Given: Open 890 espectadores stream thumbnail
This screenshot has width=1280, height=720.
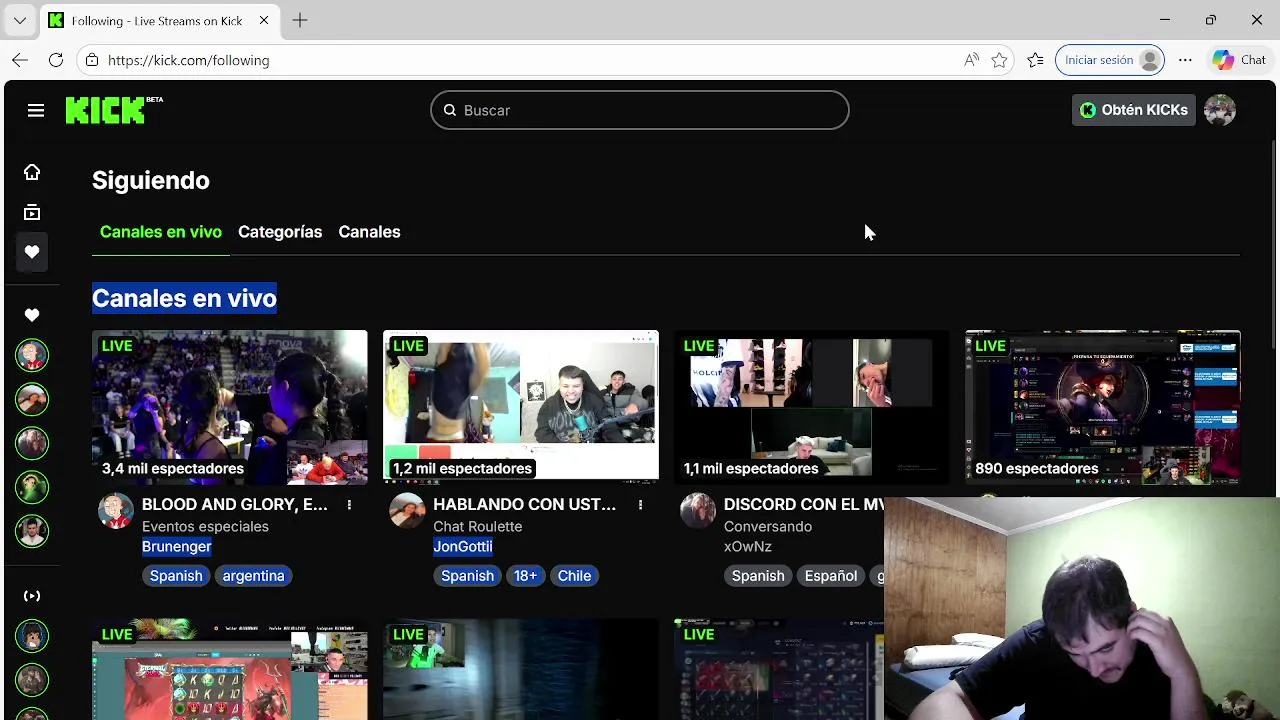Looking at the screenshot, I should coord(1103,407).
